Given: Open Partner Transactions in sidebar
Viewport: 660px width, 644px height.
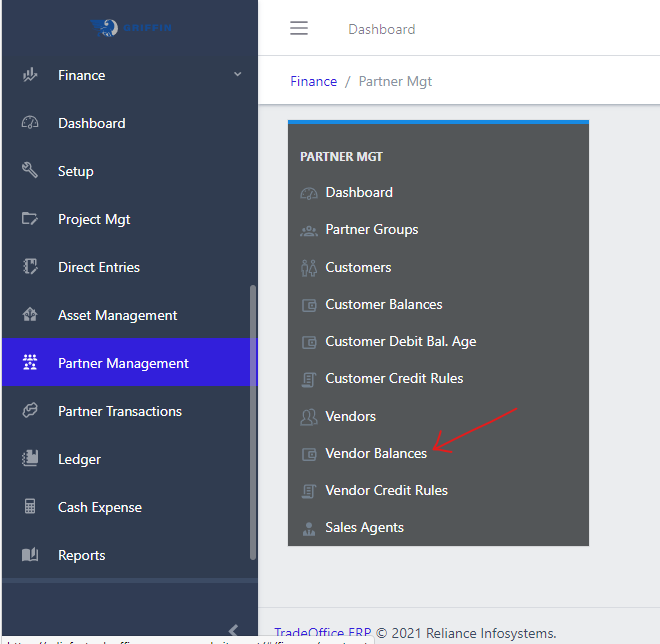Looking at the screenshot, I should tap(120, 411).
